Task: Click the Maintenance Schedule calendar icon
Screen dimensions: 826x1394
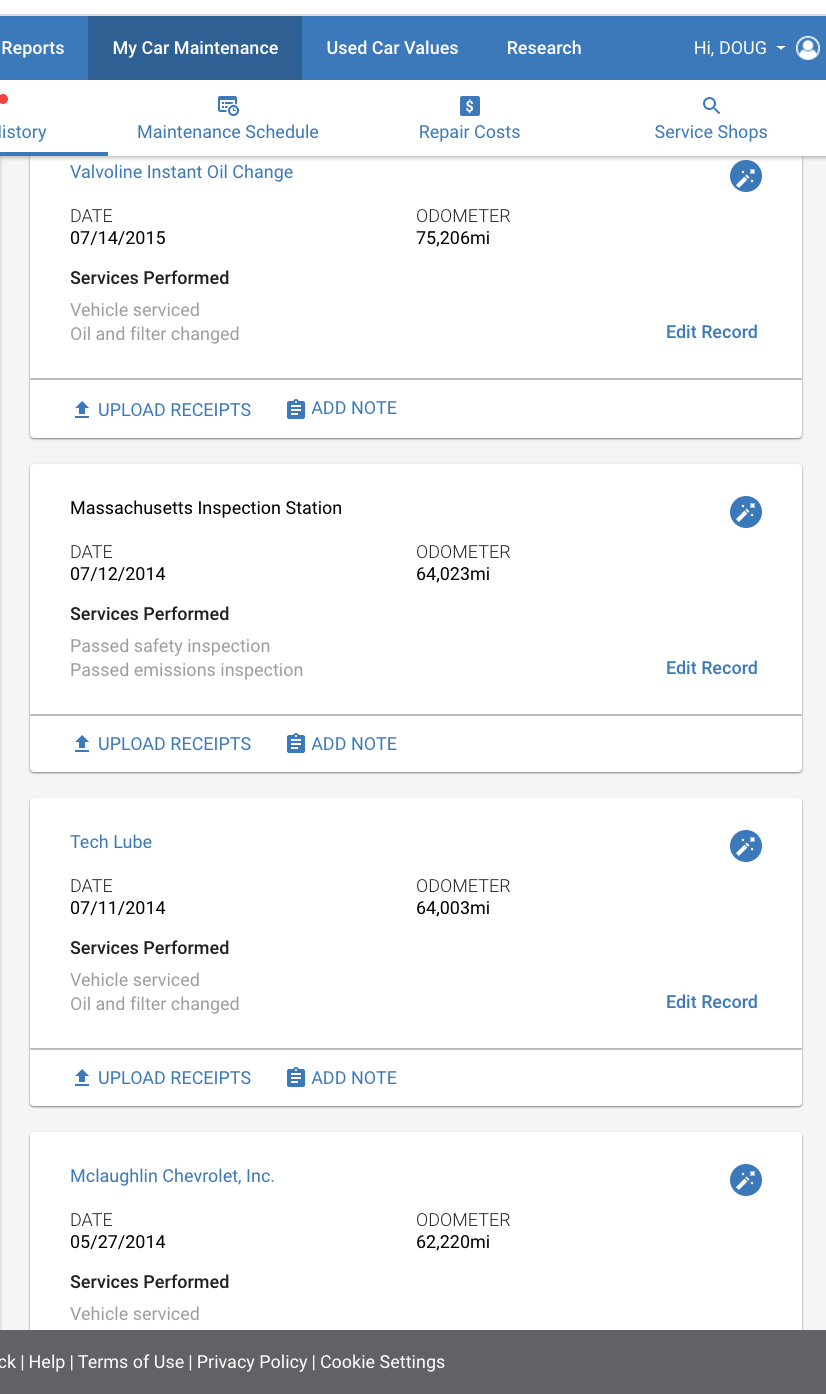Action: [x=228, y=106]
